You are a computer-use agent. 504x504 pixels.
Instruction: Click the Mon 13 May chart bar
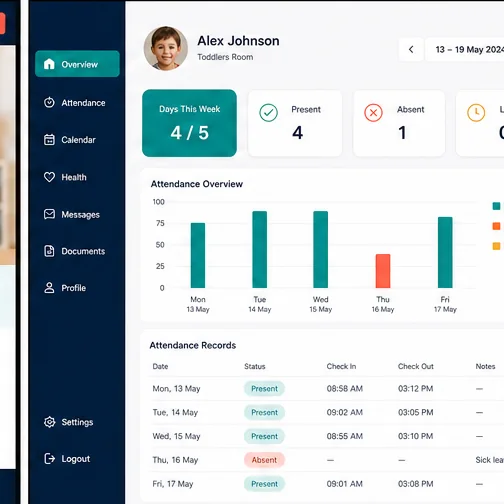point(198,255)
